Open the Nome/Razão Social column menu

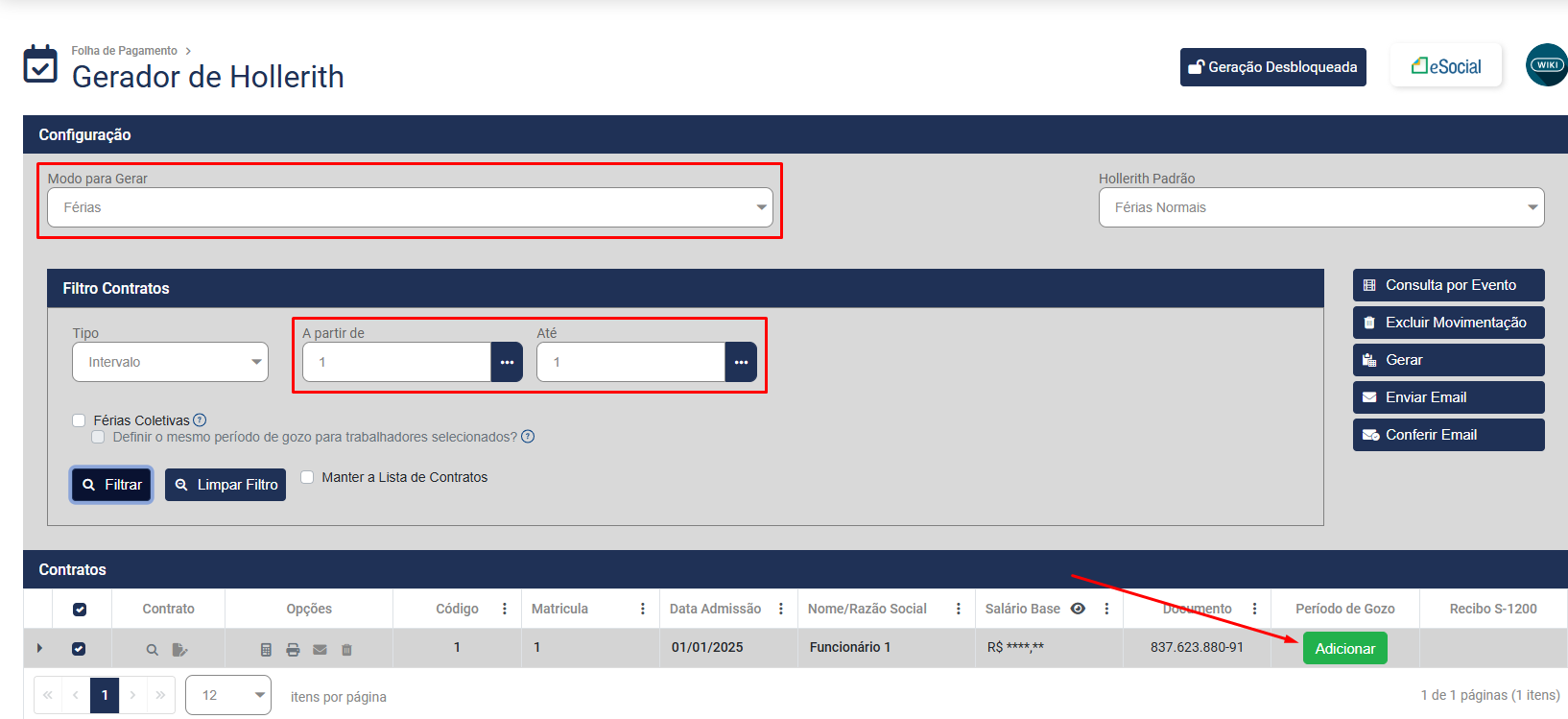coord(959,609)
